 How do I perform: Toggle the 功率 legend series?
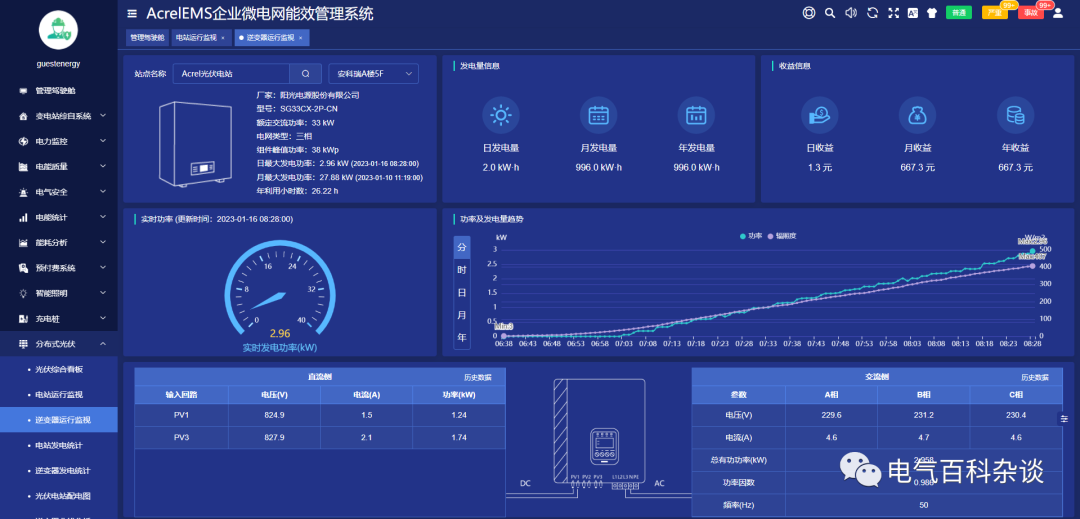coord(751,236)
